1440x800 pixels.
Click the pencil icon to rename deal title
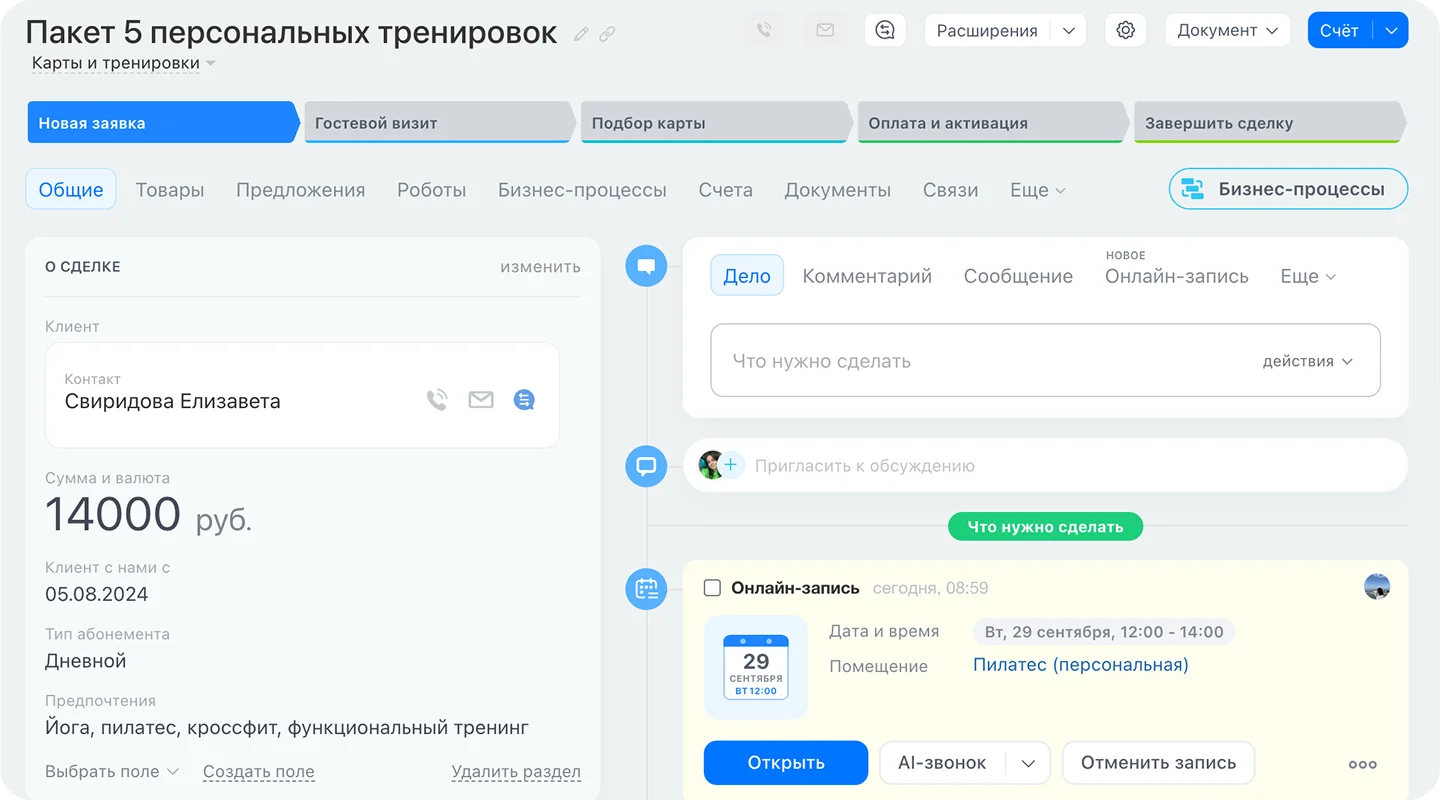click(x=581, y=34)
